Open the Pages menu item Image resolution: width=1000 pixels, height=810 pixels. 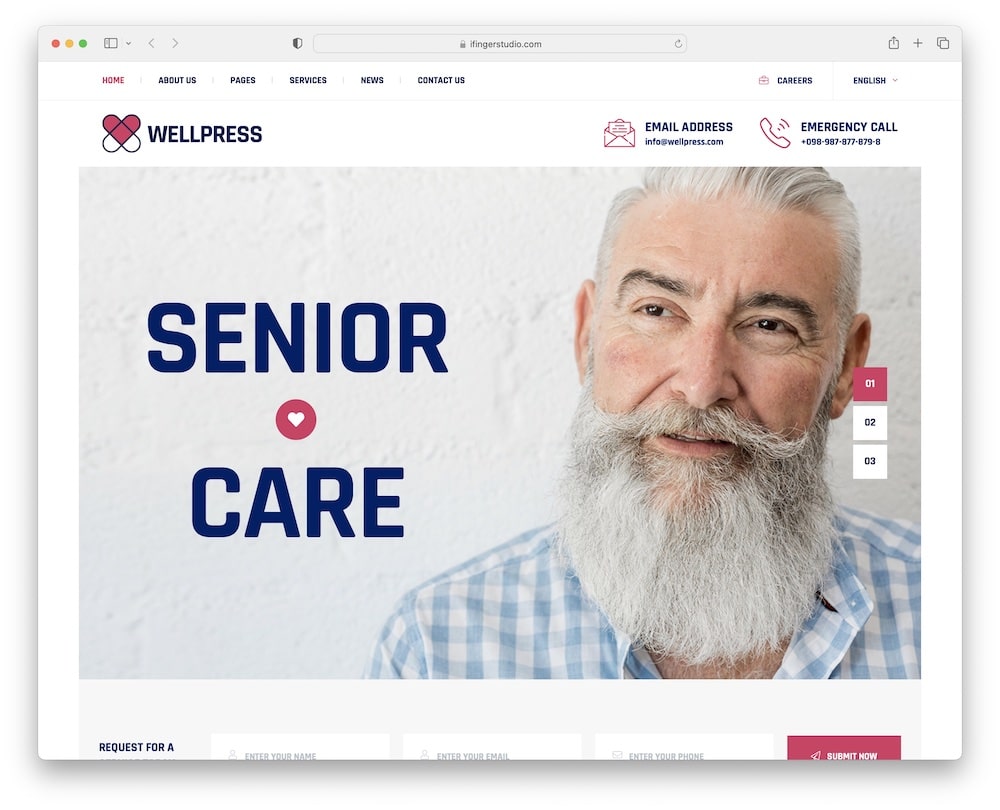tap(242, 80)
